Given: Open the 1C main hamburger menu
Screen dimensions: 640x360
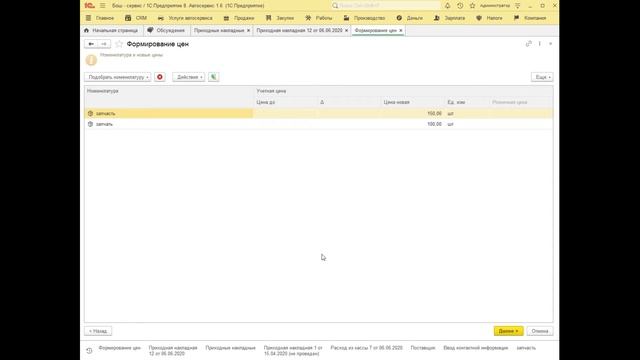Looking at the screenshot, I should coord(102,6).
